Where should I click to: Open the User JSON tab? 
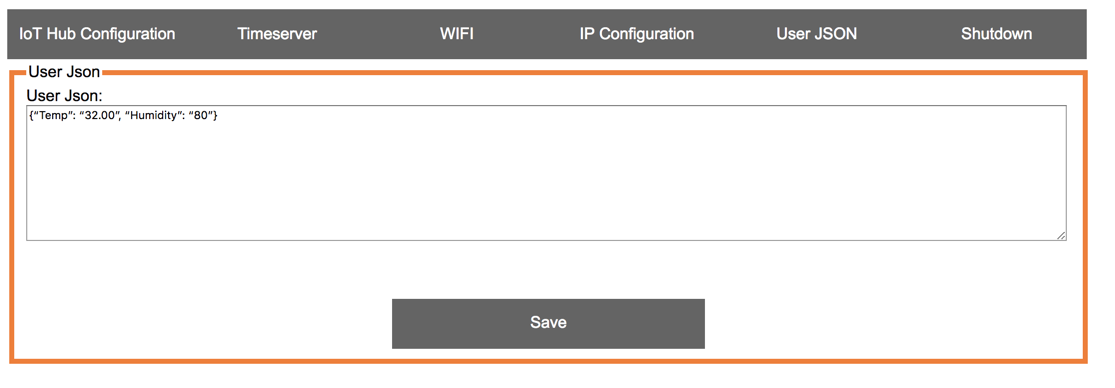(x=816, y=33)
